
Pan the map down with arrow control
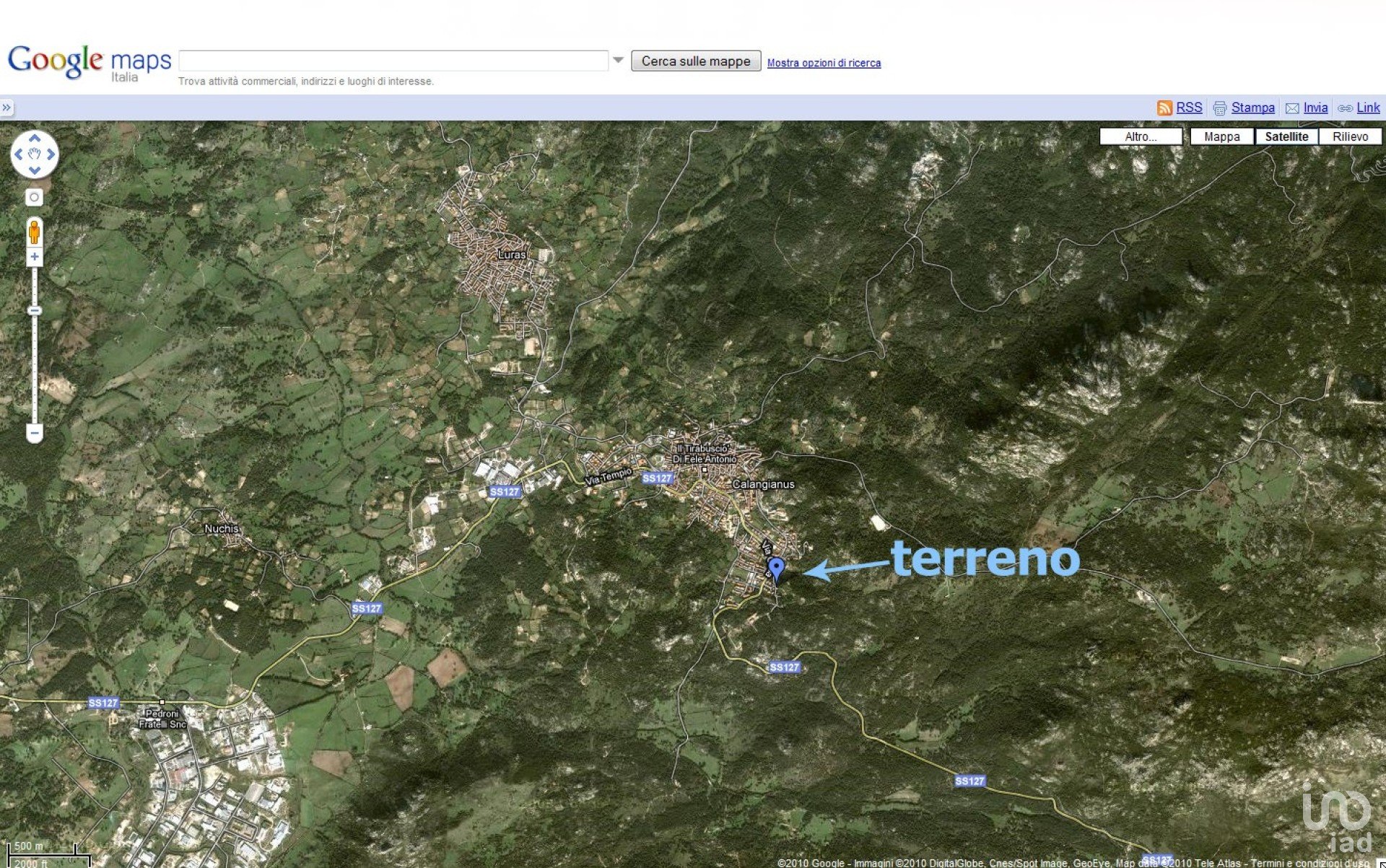tap(34, 171)
